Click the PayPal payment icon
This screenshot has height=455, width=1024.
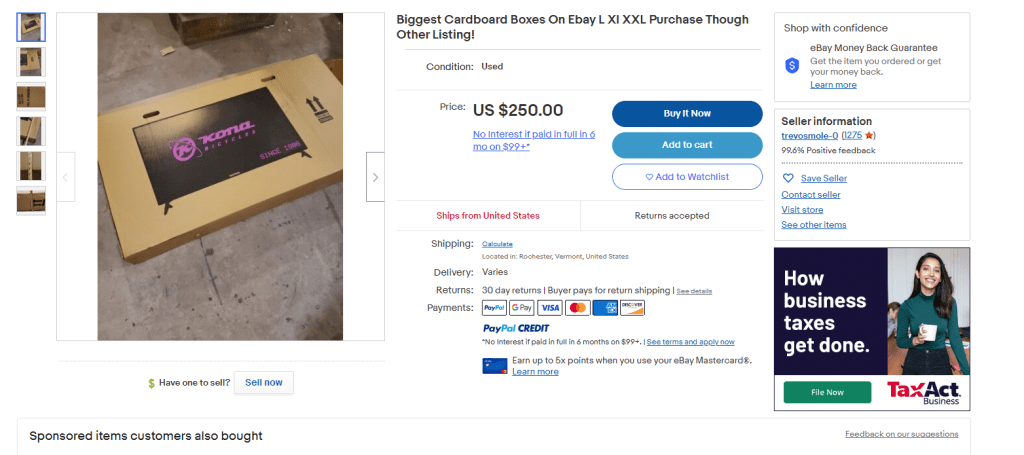494,307
